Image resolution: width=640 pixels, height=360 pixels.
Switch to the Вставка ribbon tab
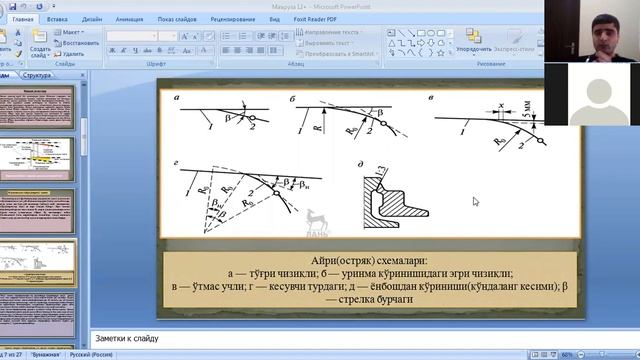click(57, 19)
